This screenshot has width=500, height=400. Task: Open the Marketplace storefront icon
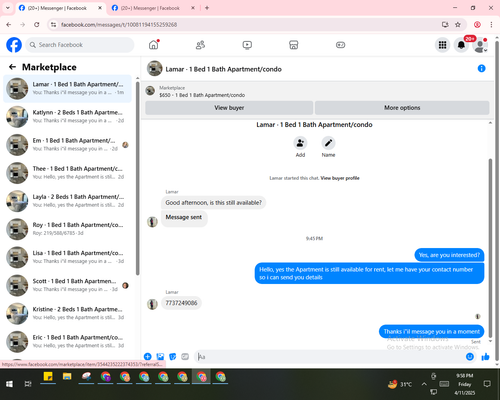294,45
